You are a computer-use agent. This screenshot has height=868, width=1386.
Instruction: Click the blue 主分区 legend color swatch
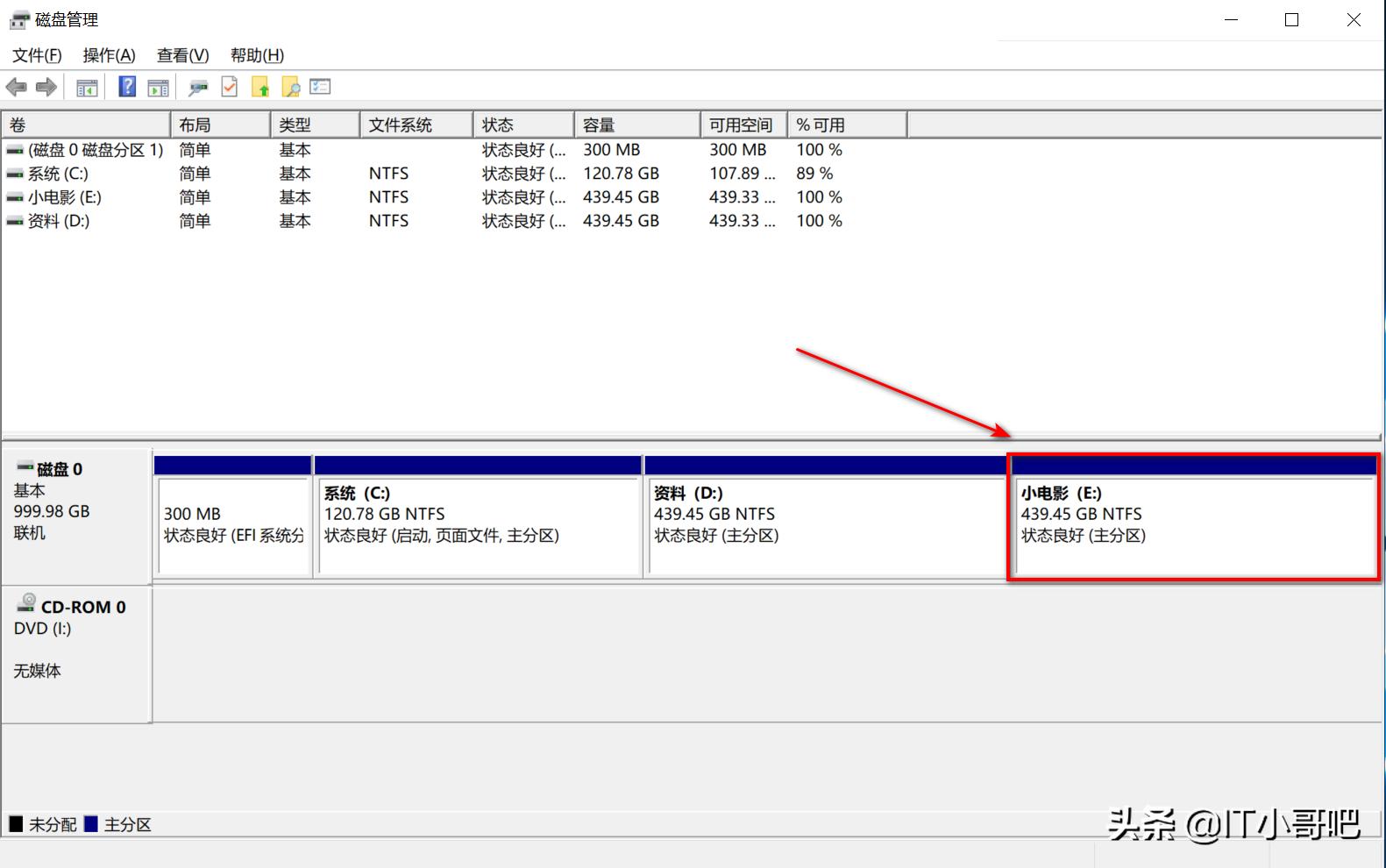(91, 824)
